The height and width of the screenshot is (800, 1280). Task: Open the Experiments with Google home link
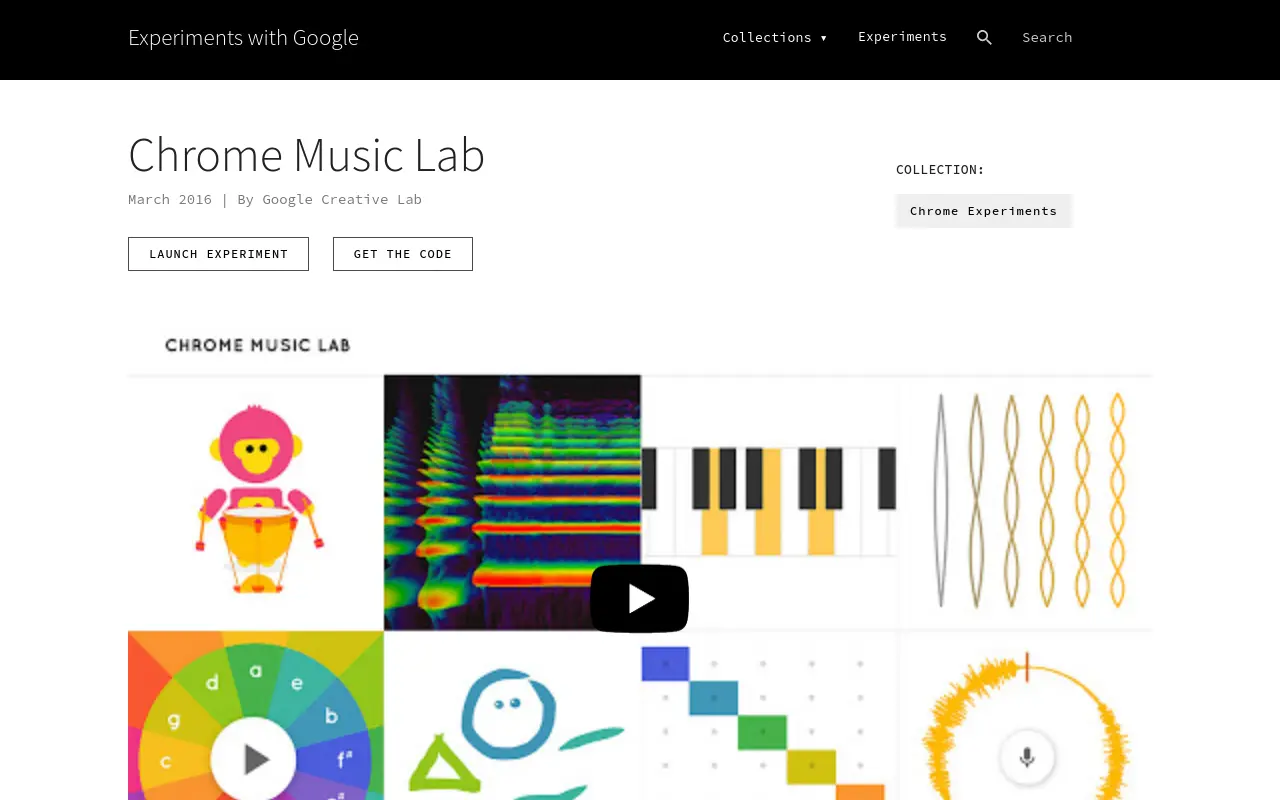[x=243, y=38]
